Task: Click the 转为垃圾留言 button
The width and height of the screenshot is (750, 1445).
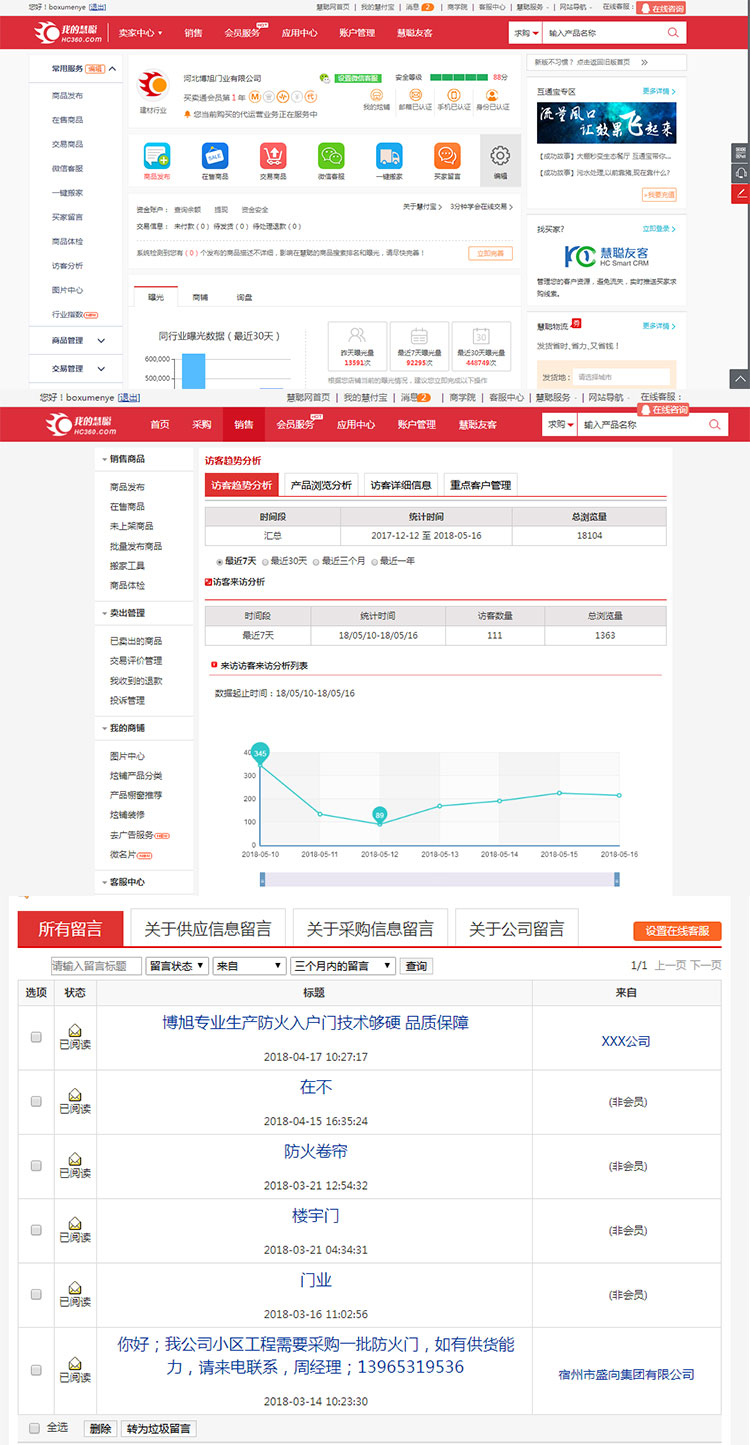Action: pos(158,1429)
